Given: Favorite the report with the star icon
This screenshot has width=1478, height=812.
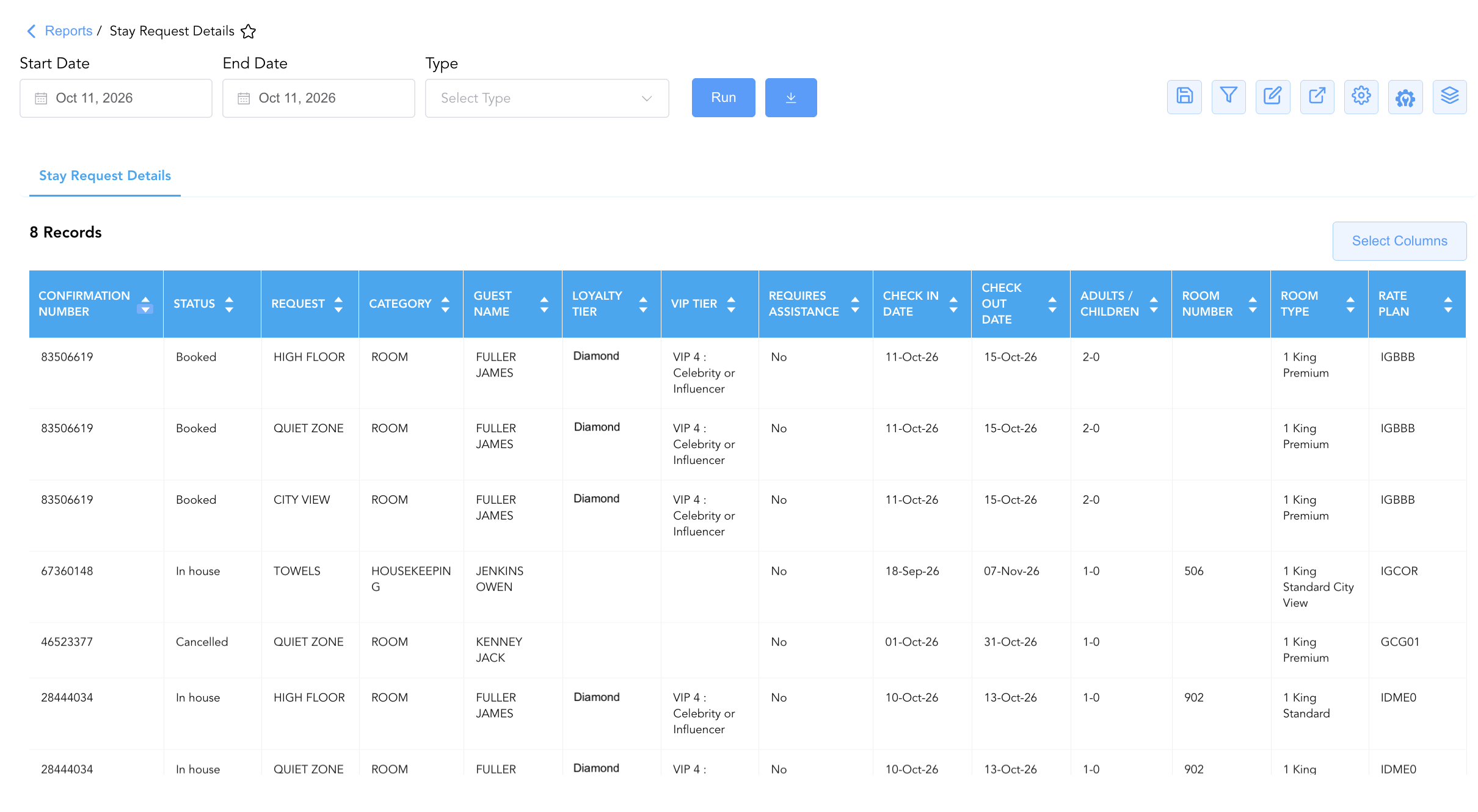Looking at the screenshot, I should coord(249,31).
